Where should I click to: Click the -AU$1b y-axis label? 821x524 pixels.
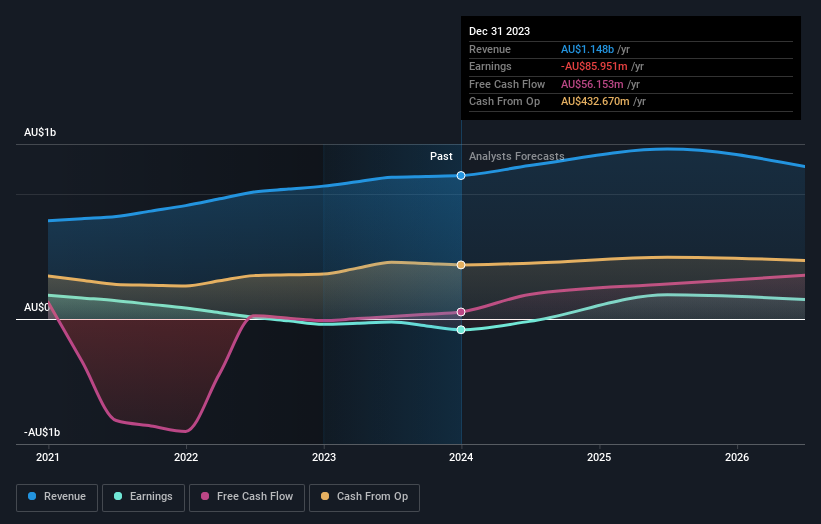(42, 432)
